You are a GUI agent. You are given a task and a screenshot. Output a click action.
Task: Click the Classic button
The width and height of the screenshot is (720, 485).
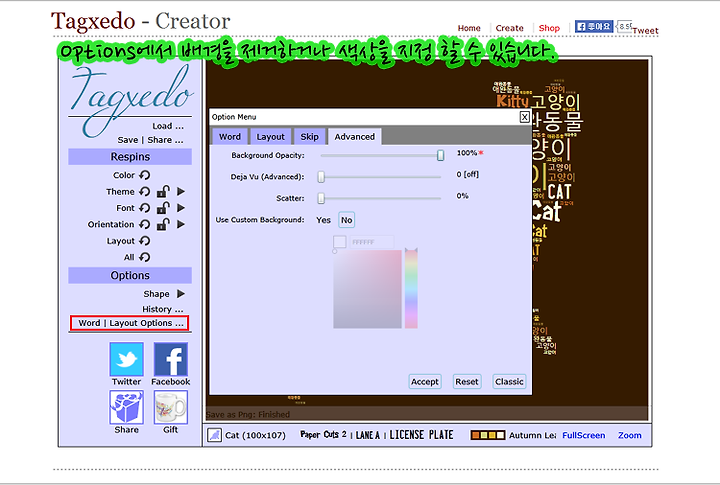coord(509,382)
